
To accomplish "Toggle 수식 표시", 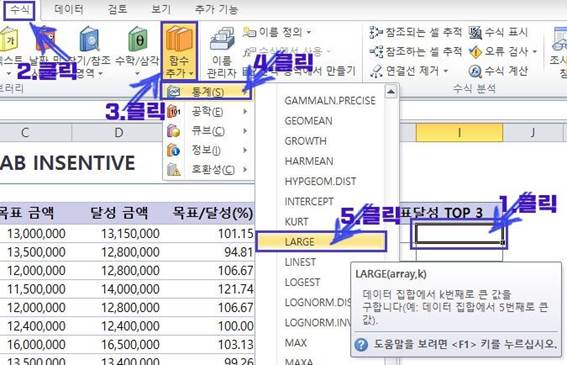I will pos(498,33).
